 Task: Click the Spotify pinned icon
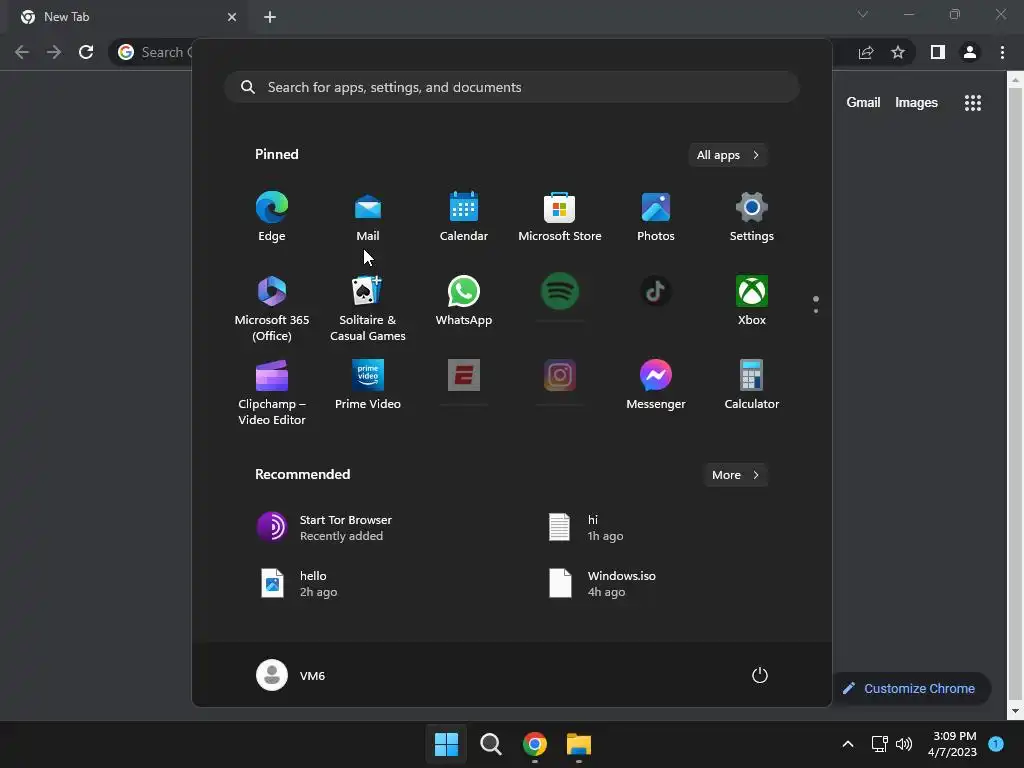click(560, 291)
